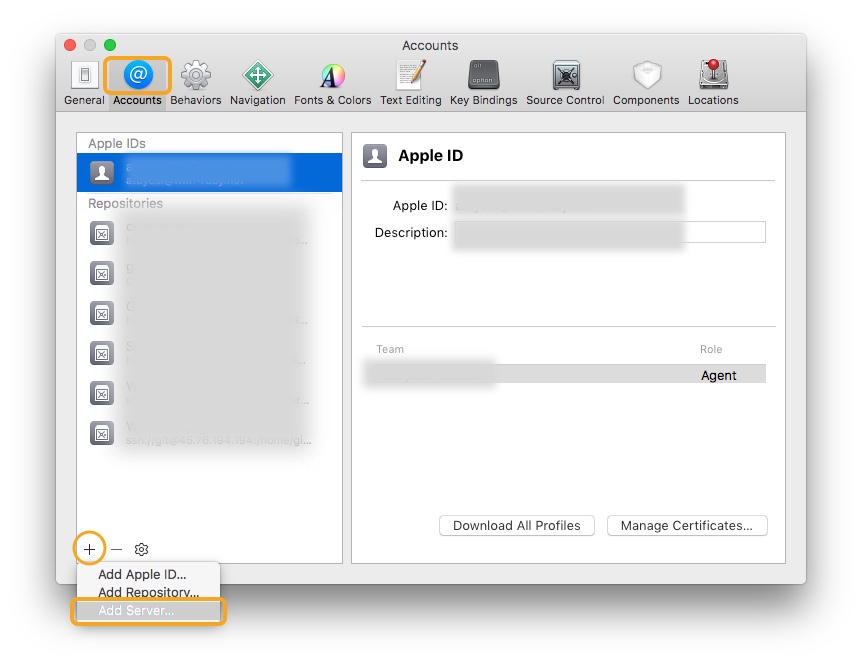Image resolution: width=862 pixels, height=662 pixels.
Task: Click the Team column header
Action: 390,349
